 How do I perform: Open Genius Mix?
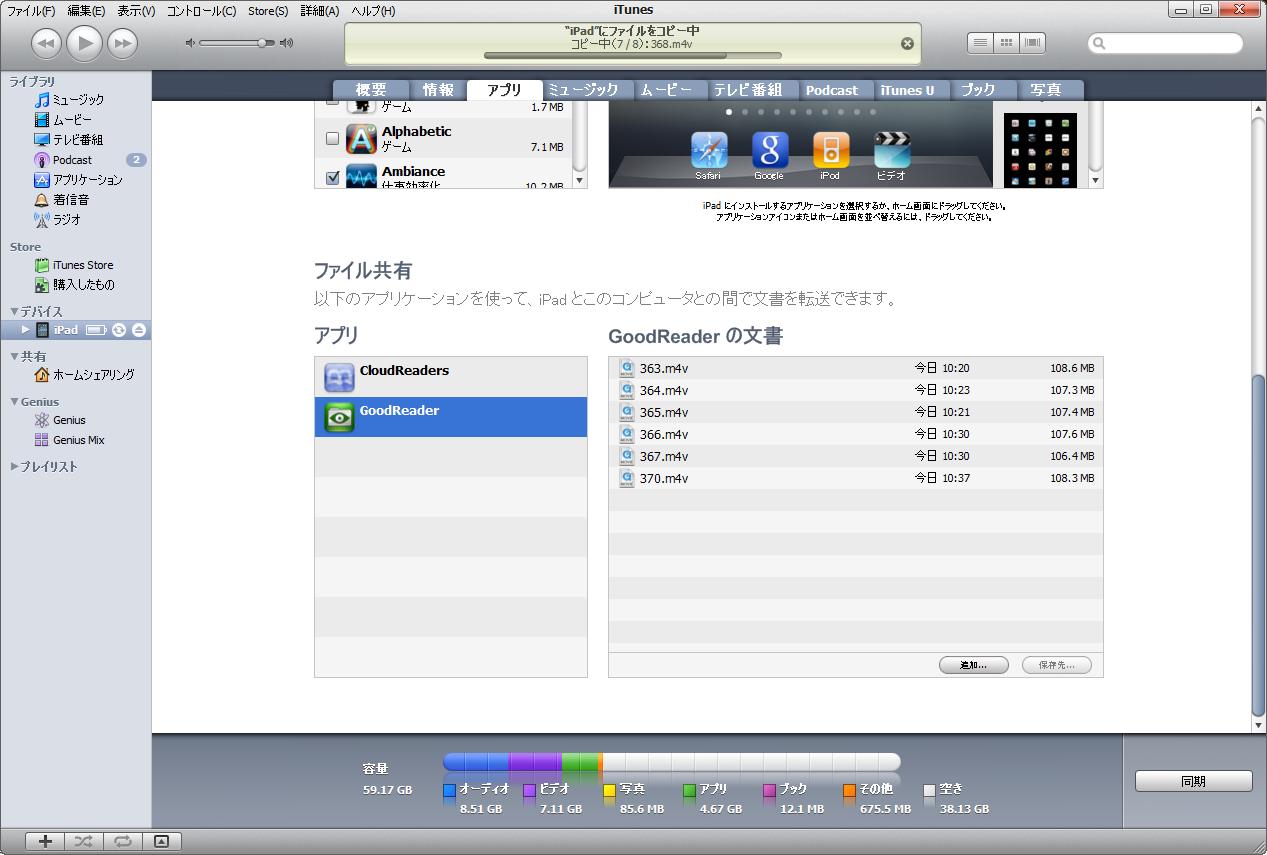(x=69, y=440)
